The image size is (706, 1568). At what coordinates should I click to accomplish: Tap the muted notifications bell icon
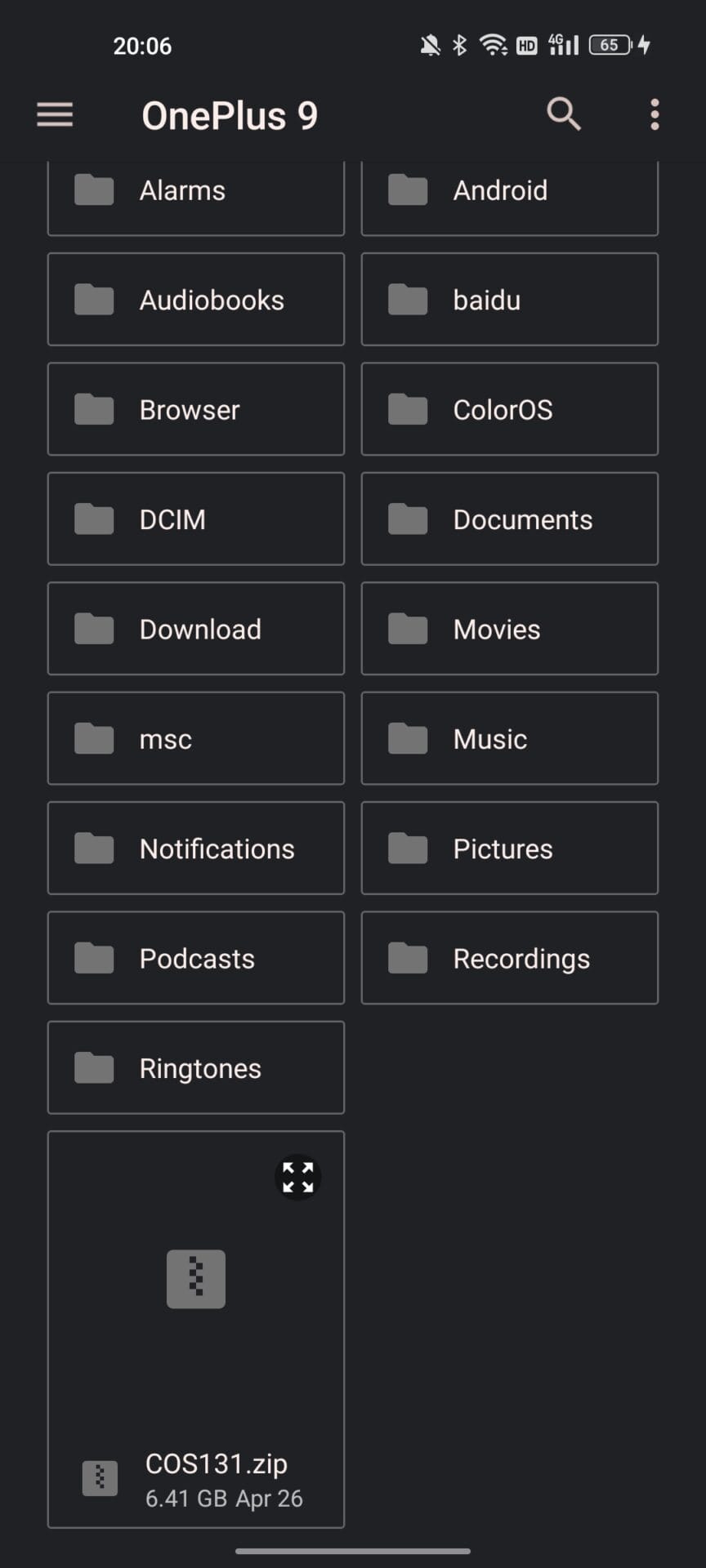click(430, 45)
